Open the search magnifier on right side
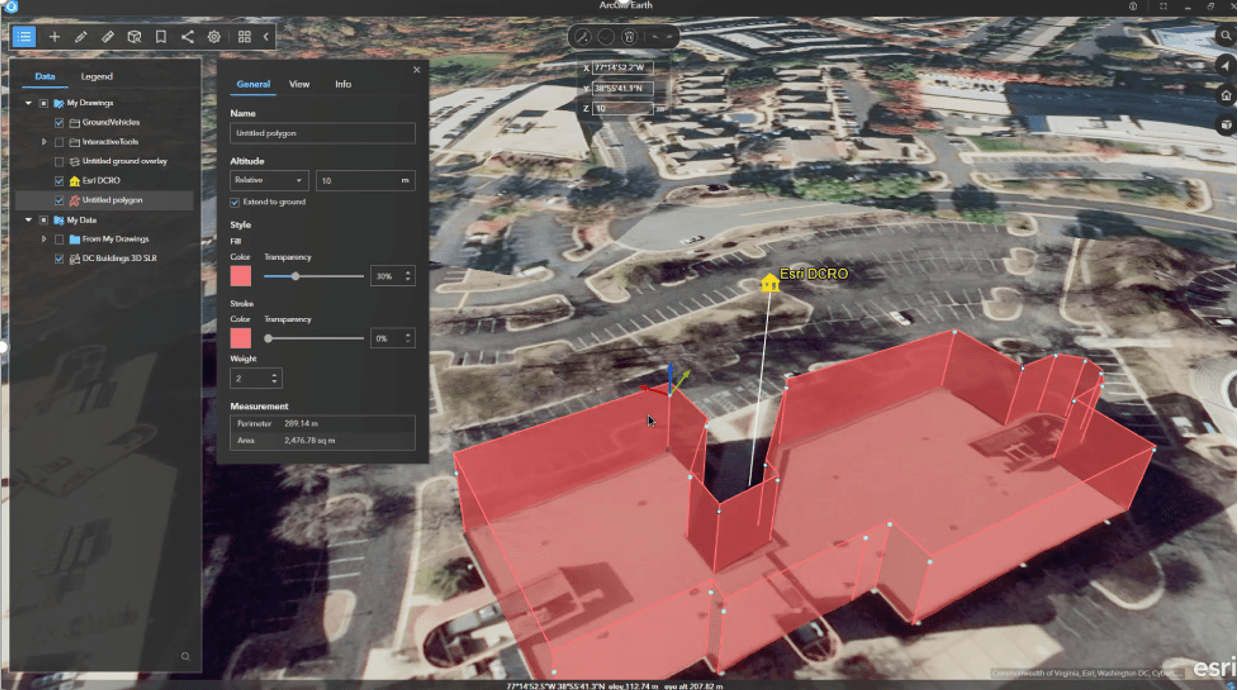The height and width of the screenshot is (690, 1238). pyautogui.click(x=1226, y=36)
